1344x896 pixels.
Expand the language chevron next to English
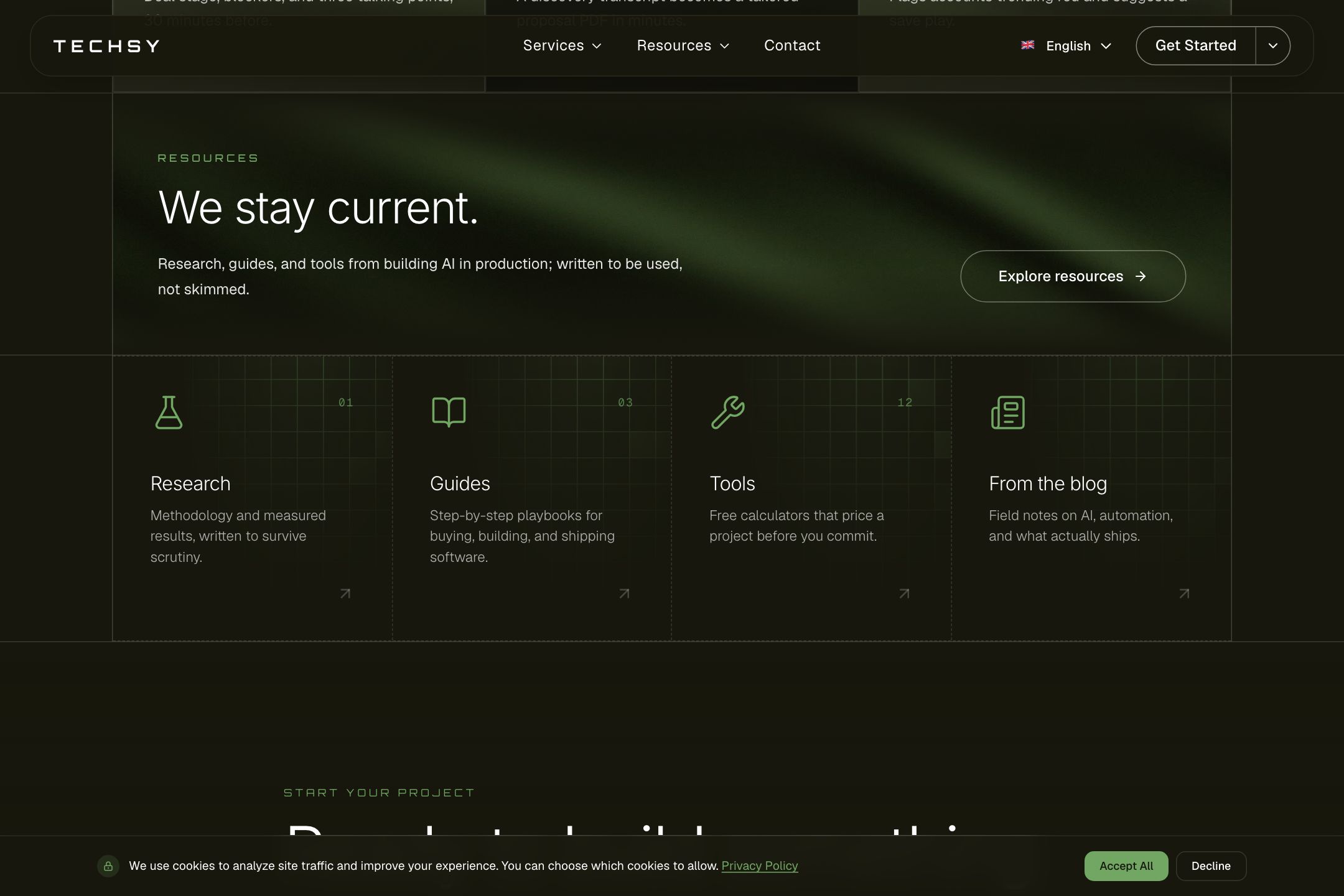(x=1106, y=46)
